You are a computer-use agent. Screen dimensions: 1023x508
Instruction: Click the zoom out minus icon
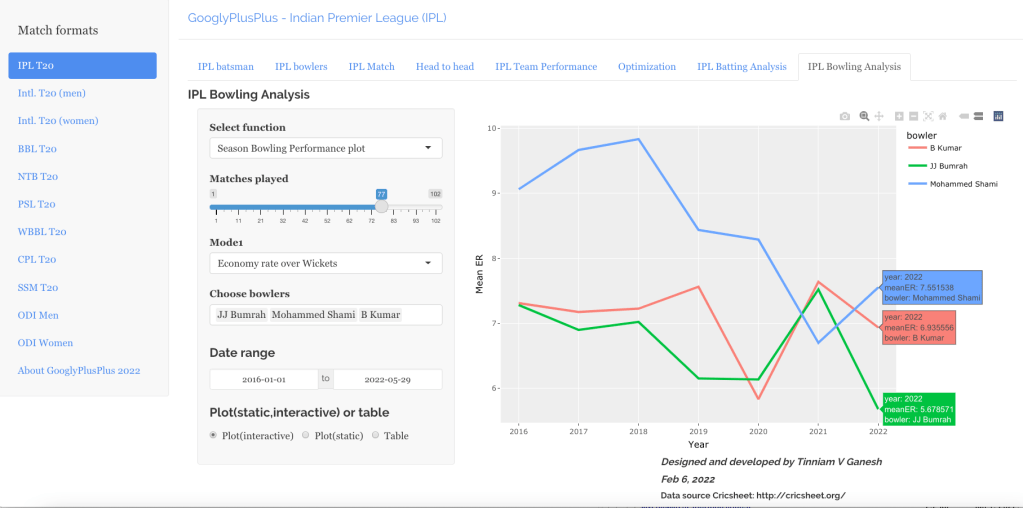(913, 116)
